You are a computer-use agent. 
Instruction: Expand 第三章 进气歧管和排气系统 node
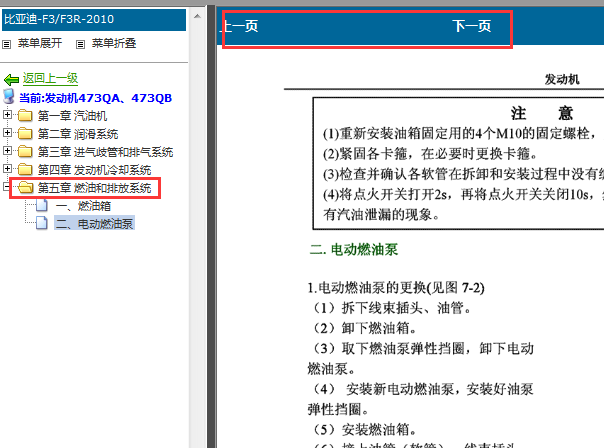click(x=7, y=150)
